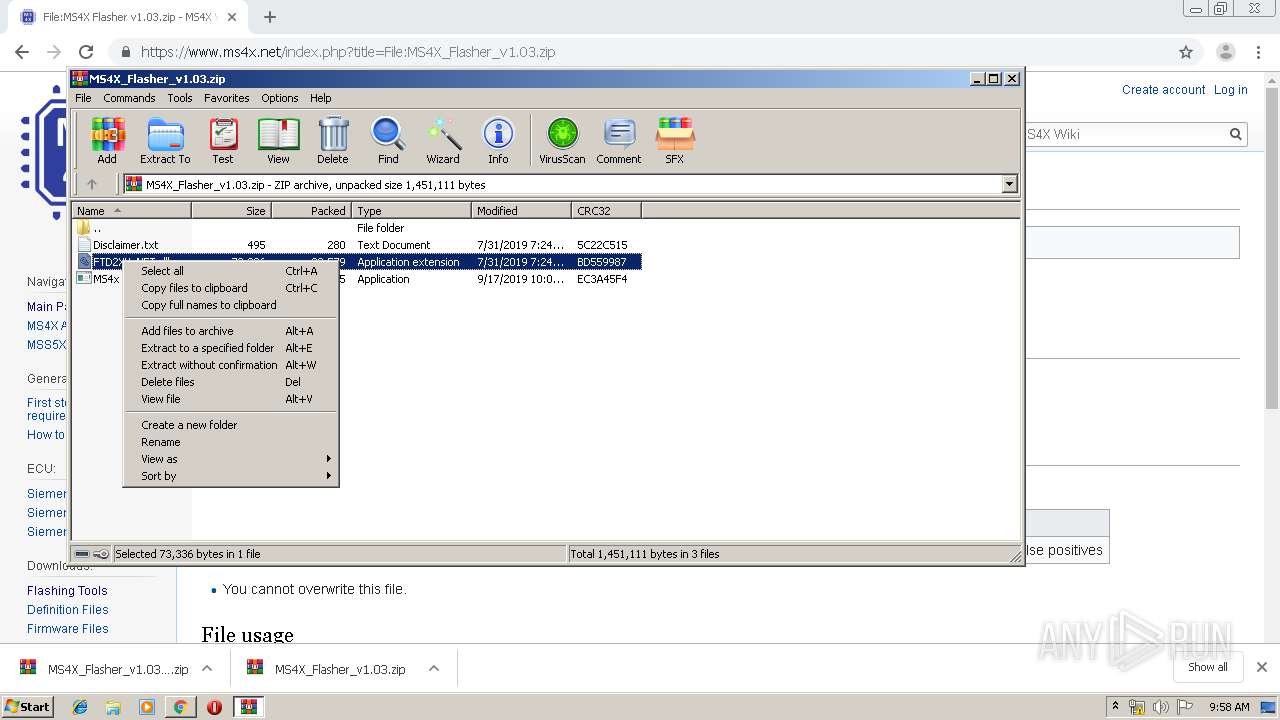Click Show all downloads button
Screen dimensions: 1280x720
[1207, 667]
